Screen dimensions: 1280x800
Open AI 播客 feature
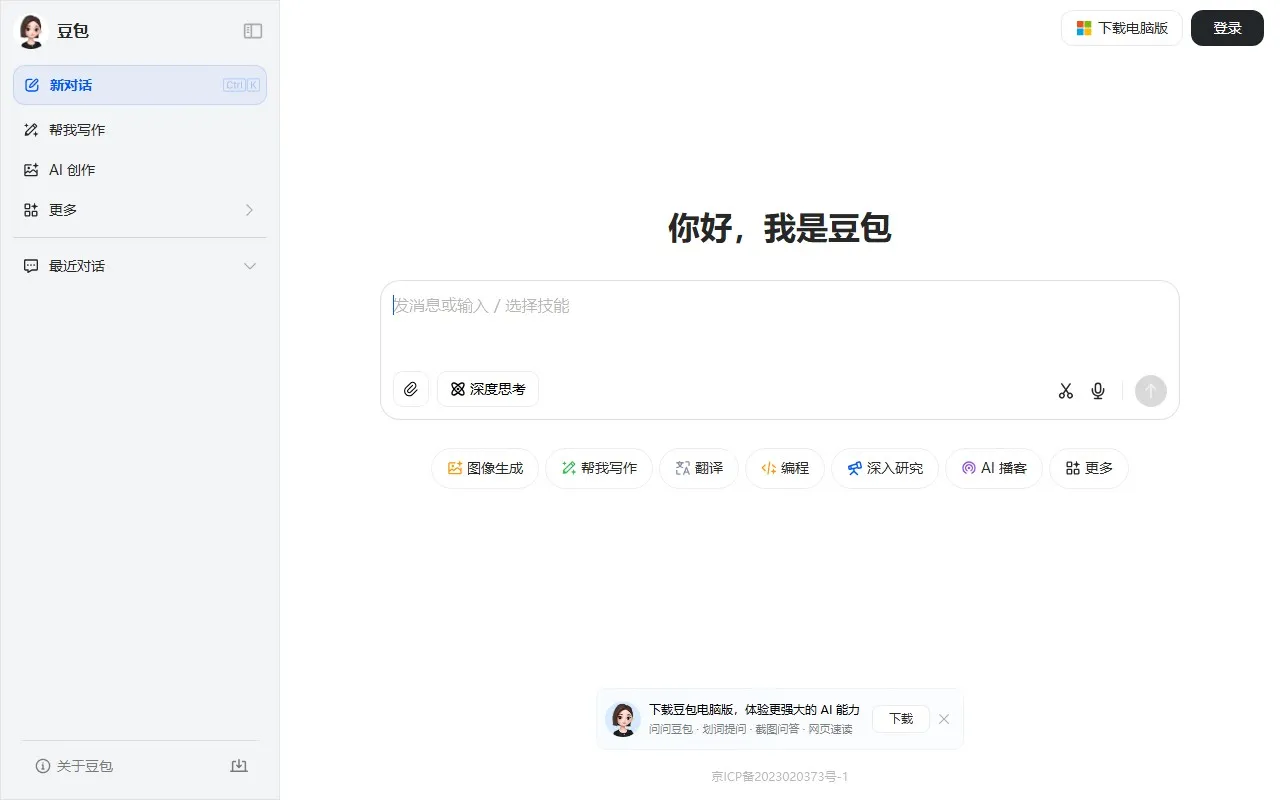click(x=993, y=468)
